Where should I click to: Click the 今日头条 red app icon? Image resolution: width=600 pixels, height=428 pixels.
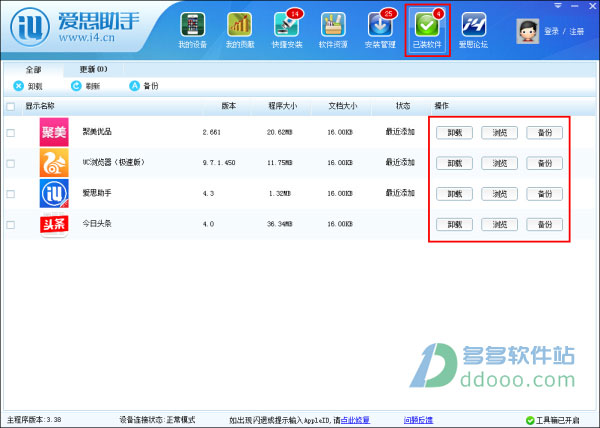54,225
